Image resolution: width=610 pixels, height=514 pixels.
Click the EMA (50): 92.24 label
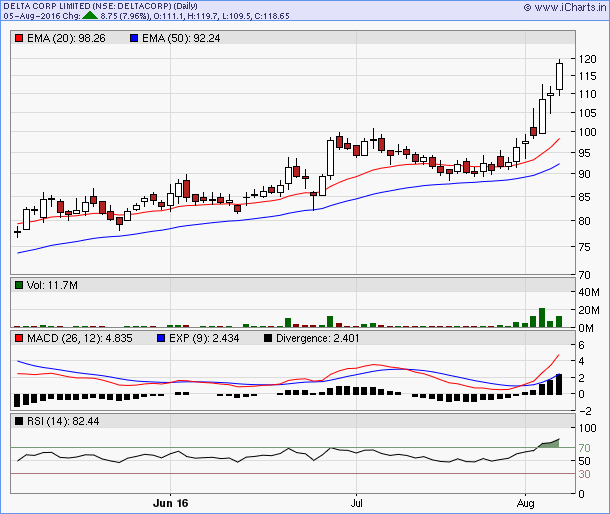pyautogui.click(x=181, y=39)
